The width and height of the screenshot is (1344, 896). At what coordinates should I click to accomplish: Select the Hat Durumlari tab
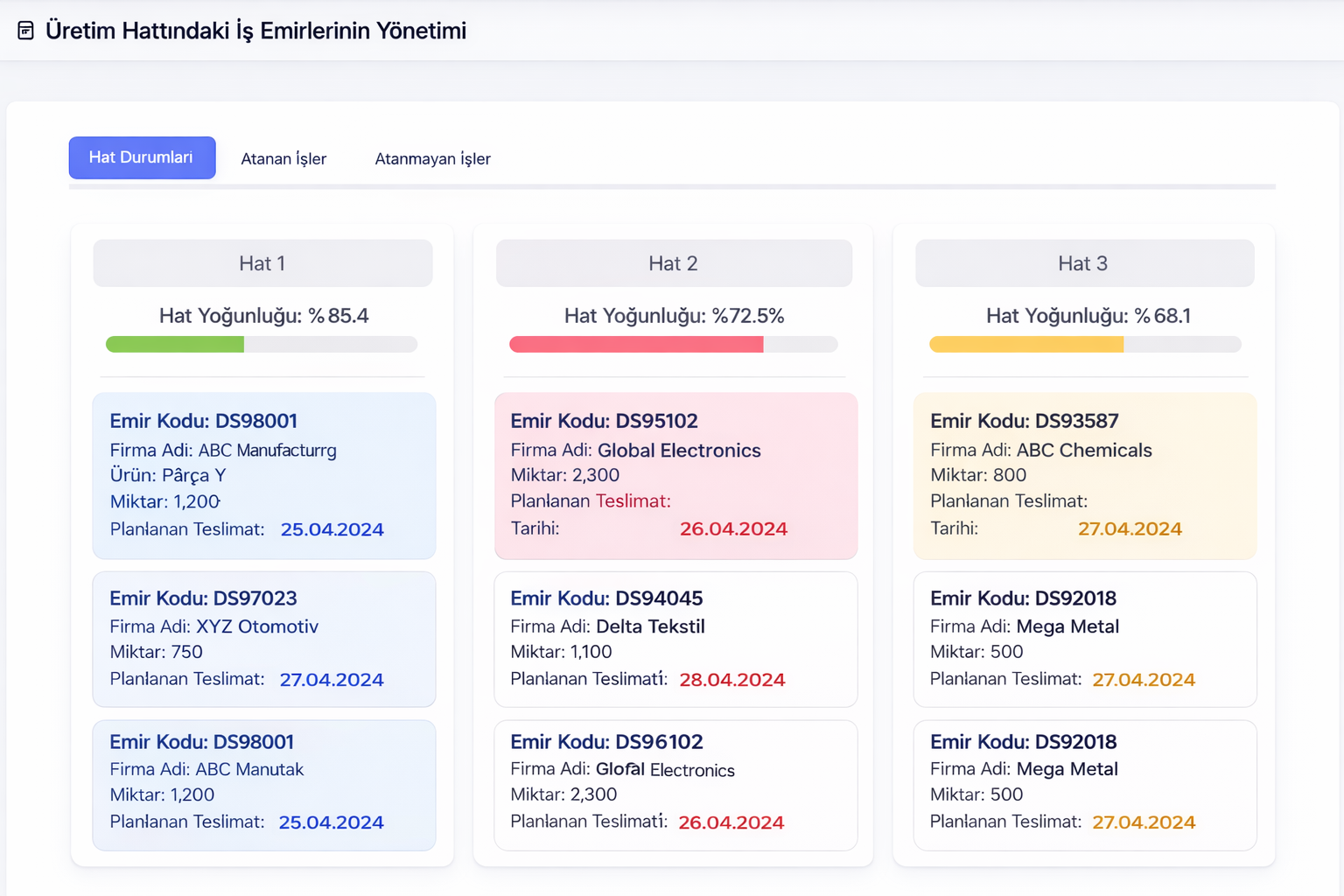pyautogui.click(x=142, y=157)
